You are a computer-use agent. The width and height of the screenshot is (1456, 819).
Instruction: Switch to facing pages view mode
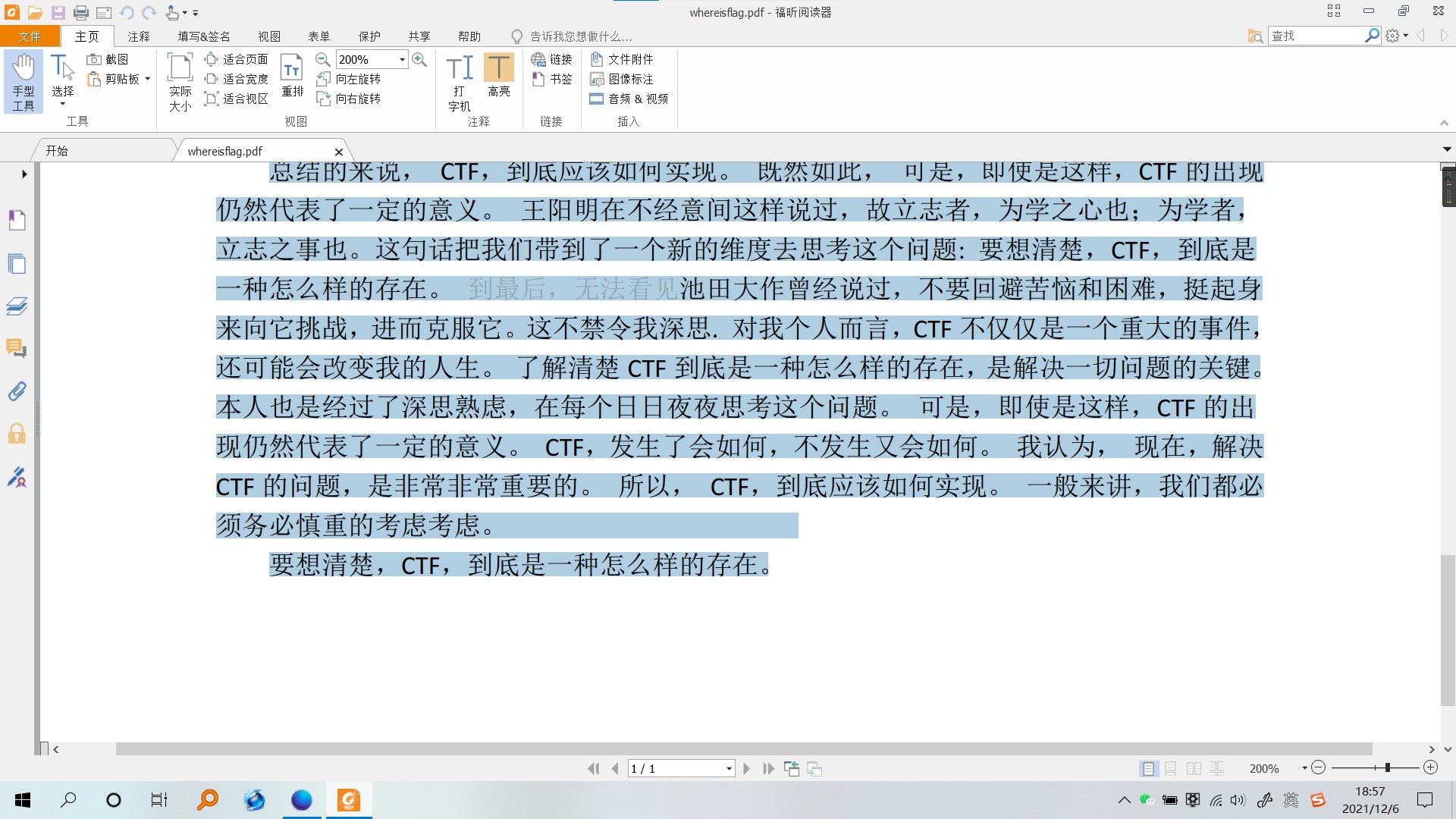point(1194,769)
